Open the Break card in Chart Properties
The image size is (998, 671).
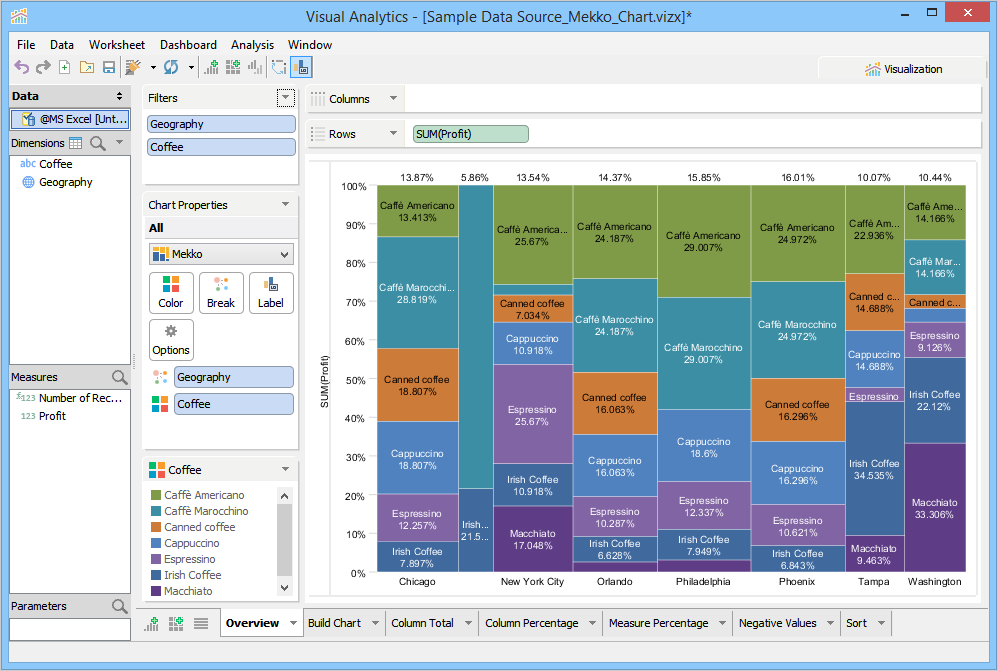pyautogui.click(x=221, y=292)
